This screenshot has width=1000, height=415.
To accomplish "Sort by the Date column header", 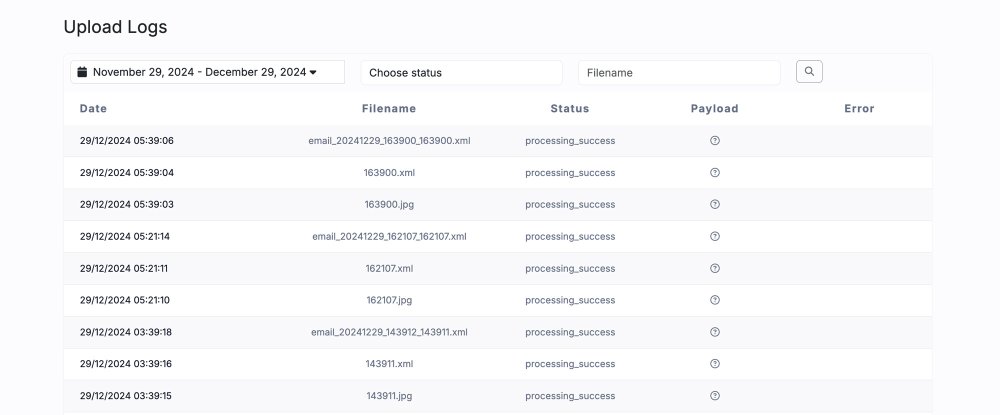I will [93, 108].
